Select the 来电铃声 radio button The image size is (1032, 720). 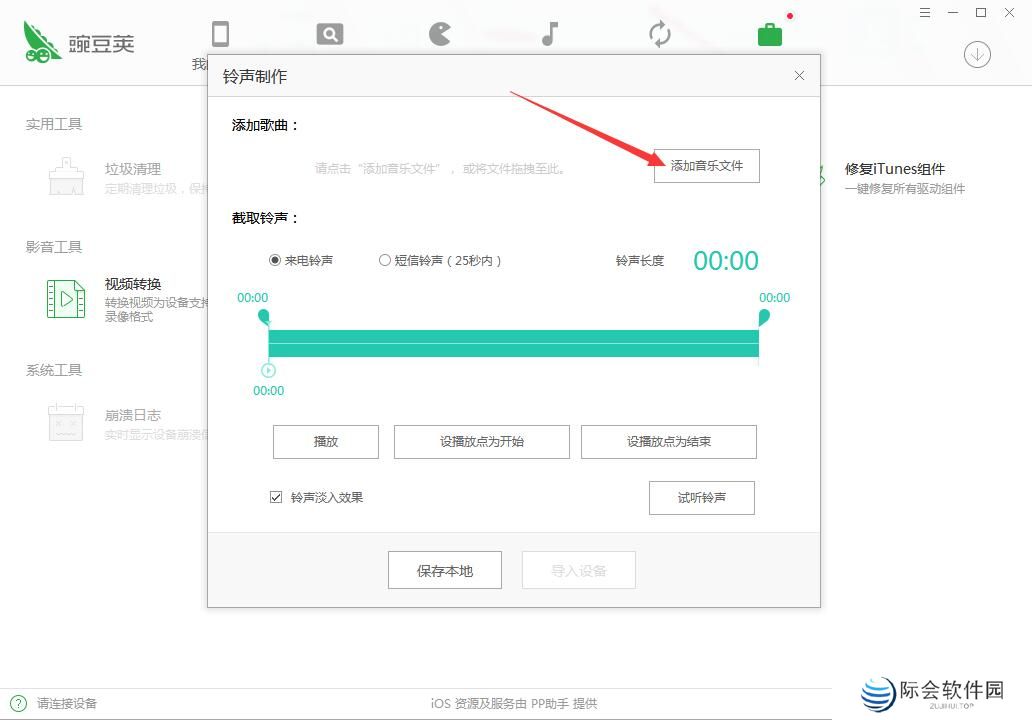click(x=274, y=259)
